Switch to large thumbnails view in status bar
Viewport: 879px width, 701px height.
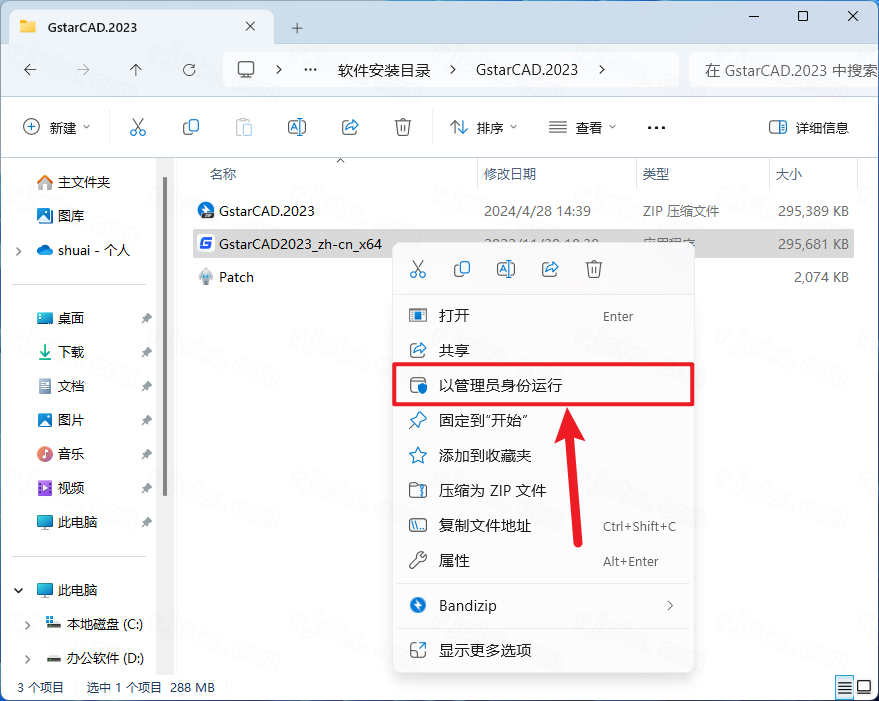pyautogui.click(x=865, y=687)
